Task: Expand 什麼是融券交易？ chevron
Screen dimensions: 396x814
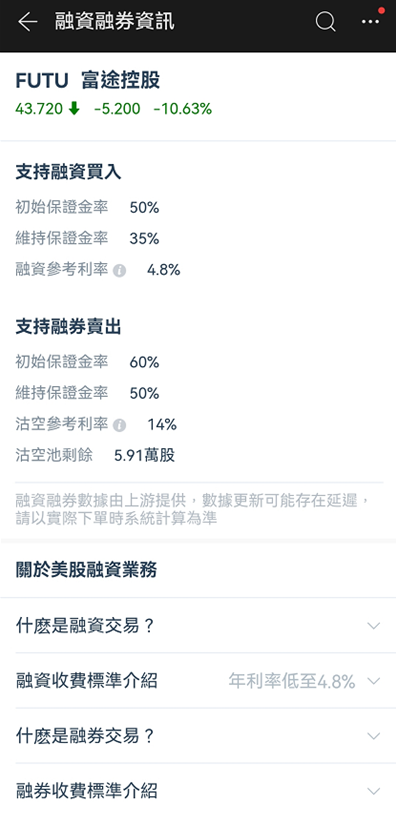Action: [374, 736]
